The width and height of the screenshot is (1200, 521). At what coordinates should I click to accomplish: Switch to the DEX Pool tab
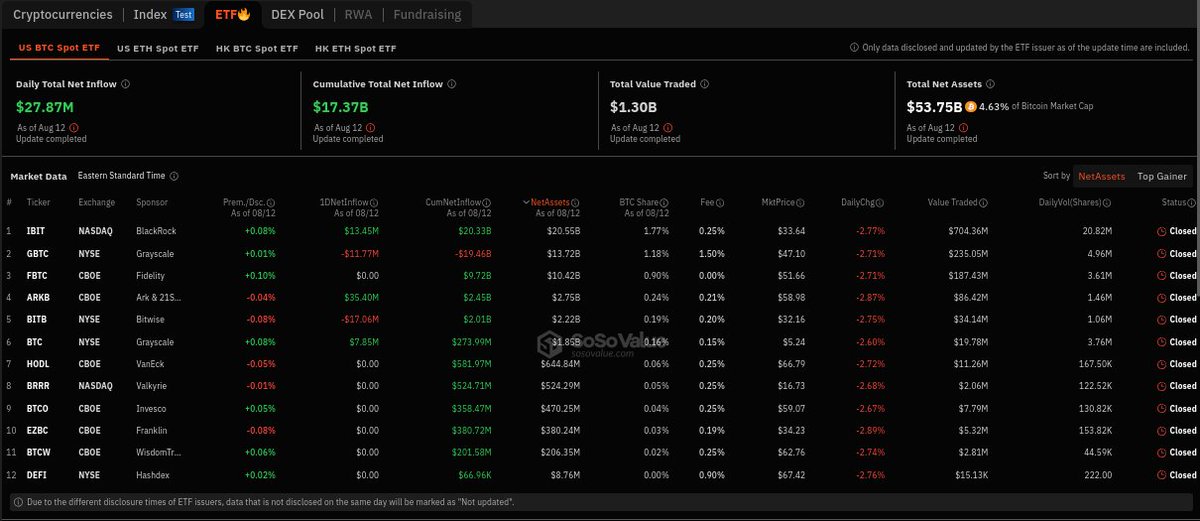299,14
